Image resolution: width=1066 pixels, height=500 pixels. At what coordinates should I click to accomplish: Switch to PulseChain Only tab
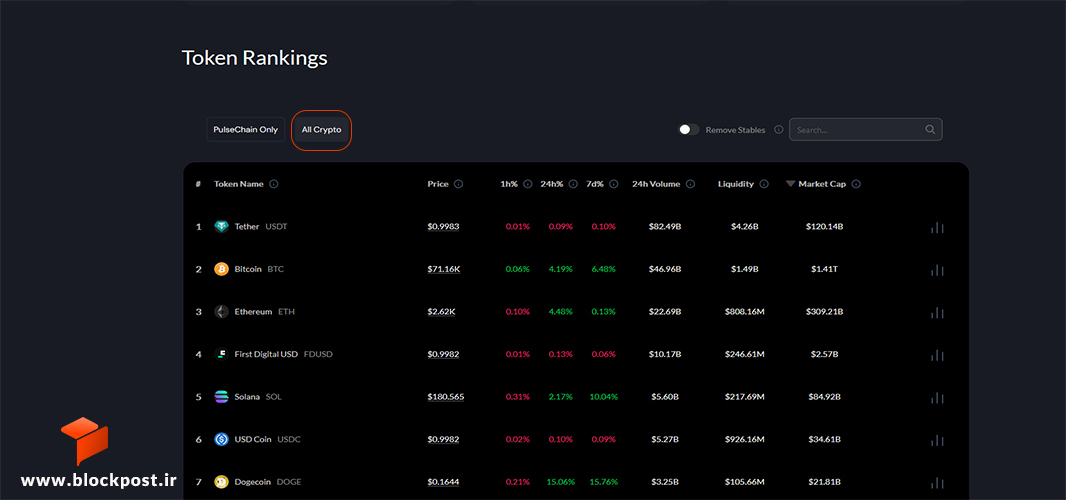tap(245, 129)
